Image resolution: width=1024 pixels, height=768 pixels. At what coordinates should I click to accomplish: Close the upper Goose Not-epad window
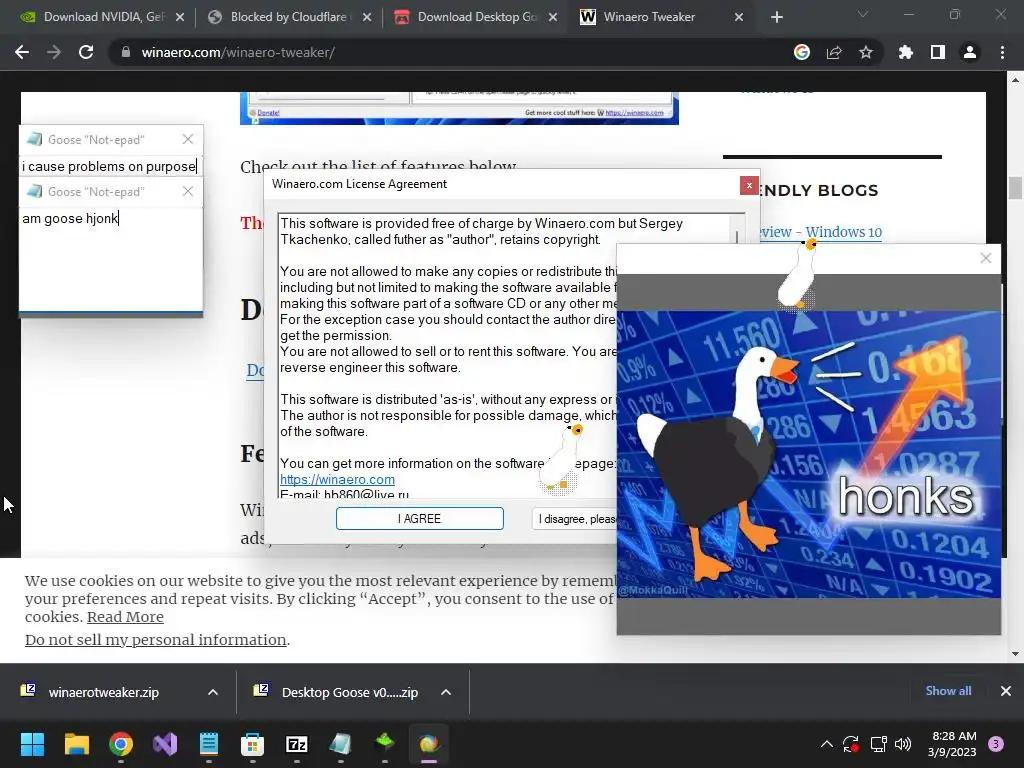(188, 139)
